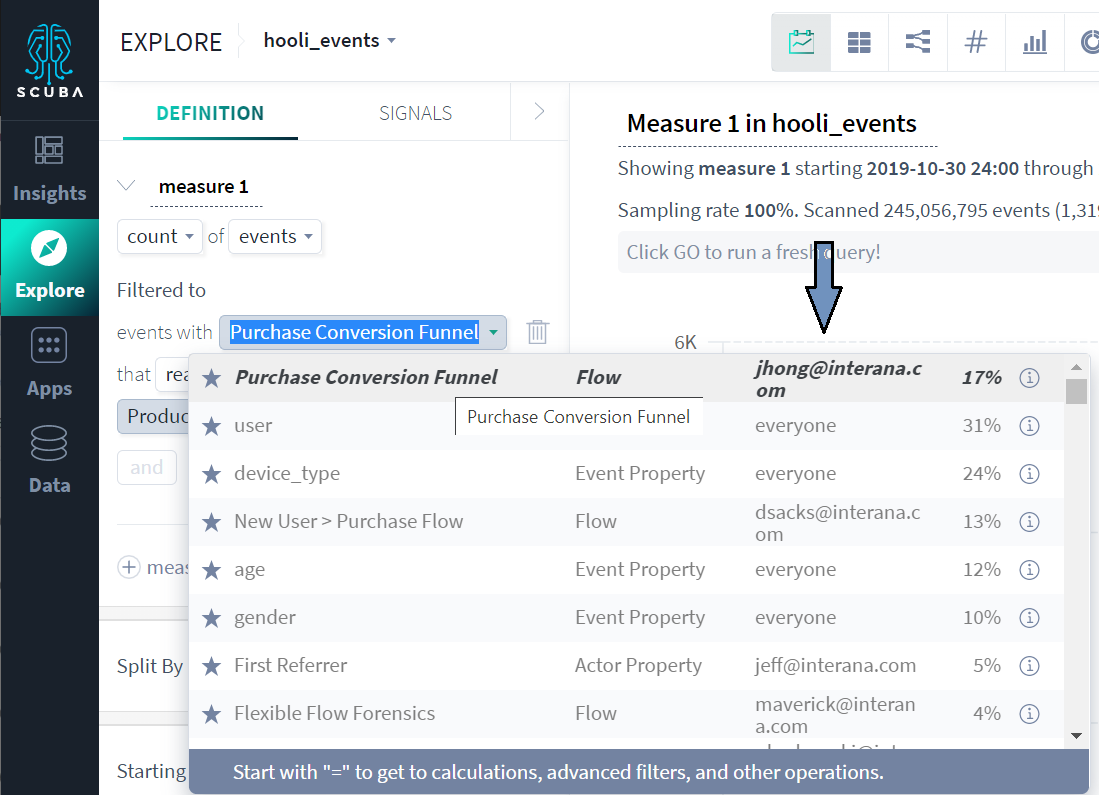
Task: Open the events dropdown
Action: (x=275, y=236)
